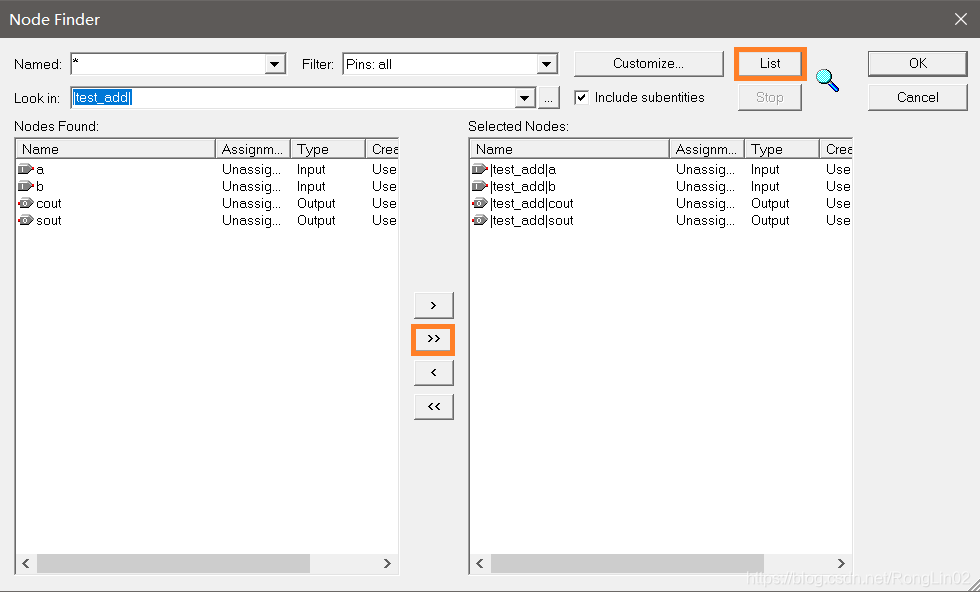Remove selected node with < button
980x597 pixels.
coord(433,373)
